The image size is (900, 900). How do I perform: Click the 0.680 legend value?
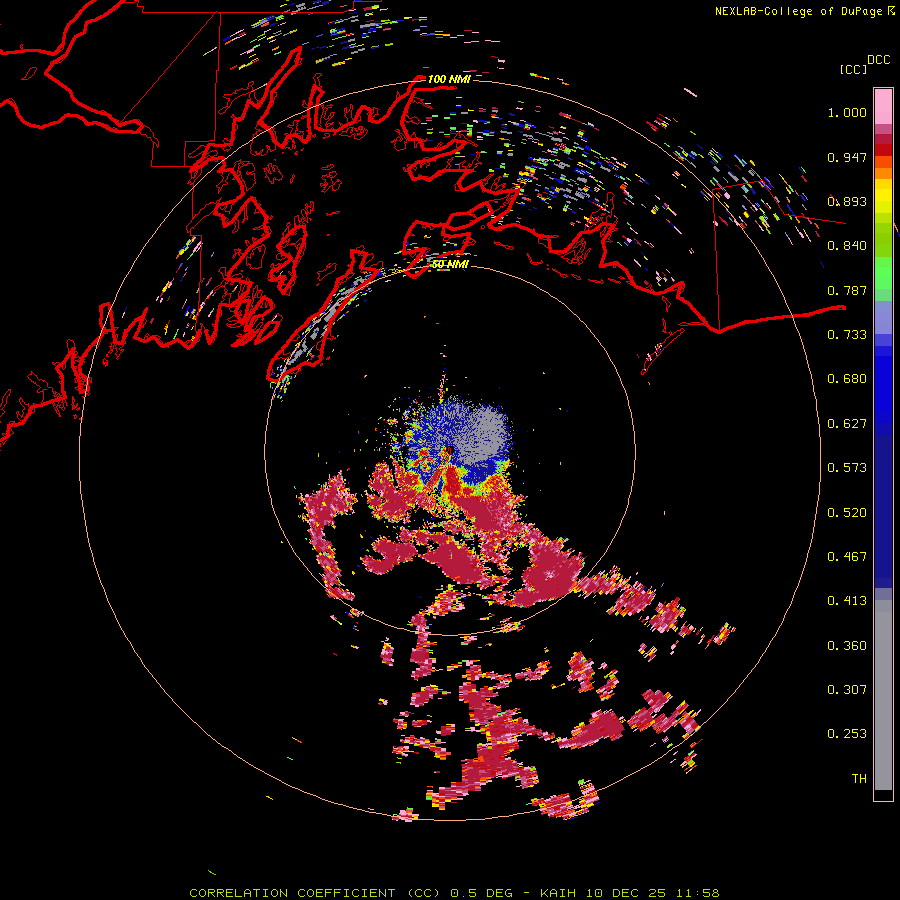pyautogui.click(x=847, y=379)
